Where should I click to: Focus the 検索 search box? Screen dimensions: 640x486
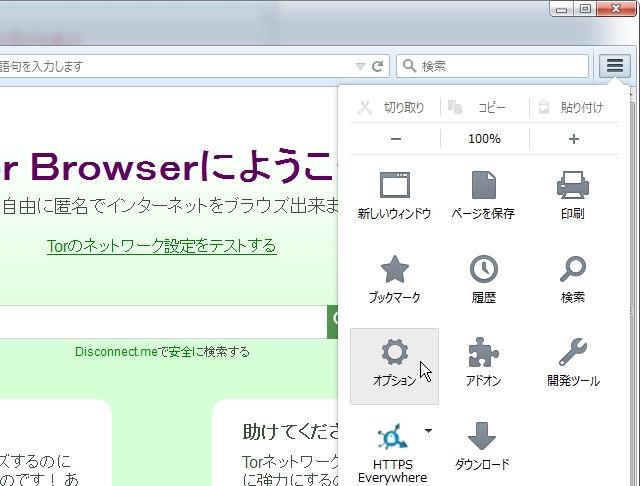coord(492,66)
